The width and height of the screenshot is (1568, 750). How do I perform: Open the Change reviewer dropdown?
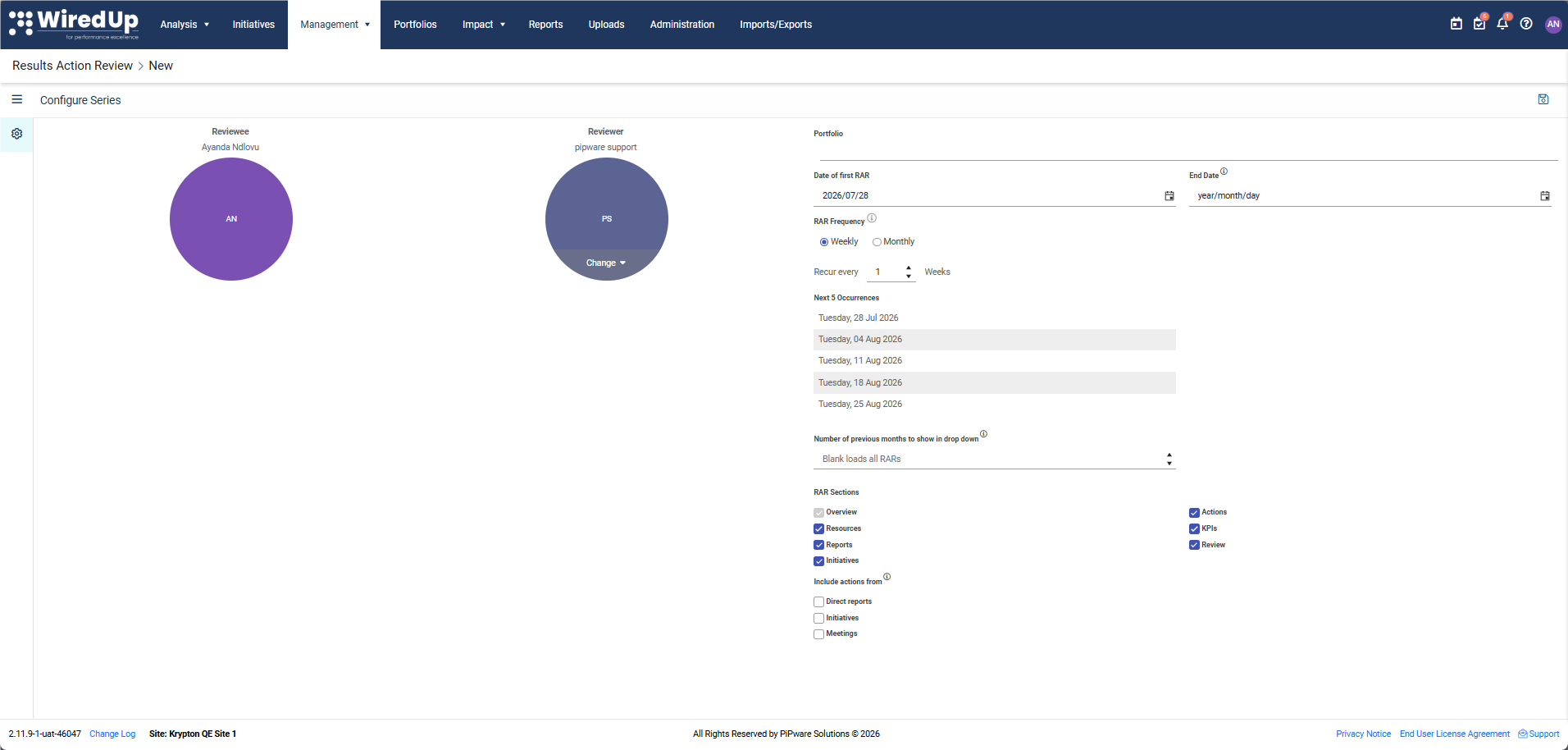[x=606, y=263]
